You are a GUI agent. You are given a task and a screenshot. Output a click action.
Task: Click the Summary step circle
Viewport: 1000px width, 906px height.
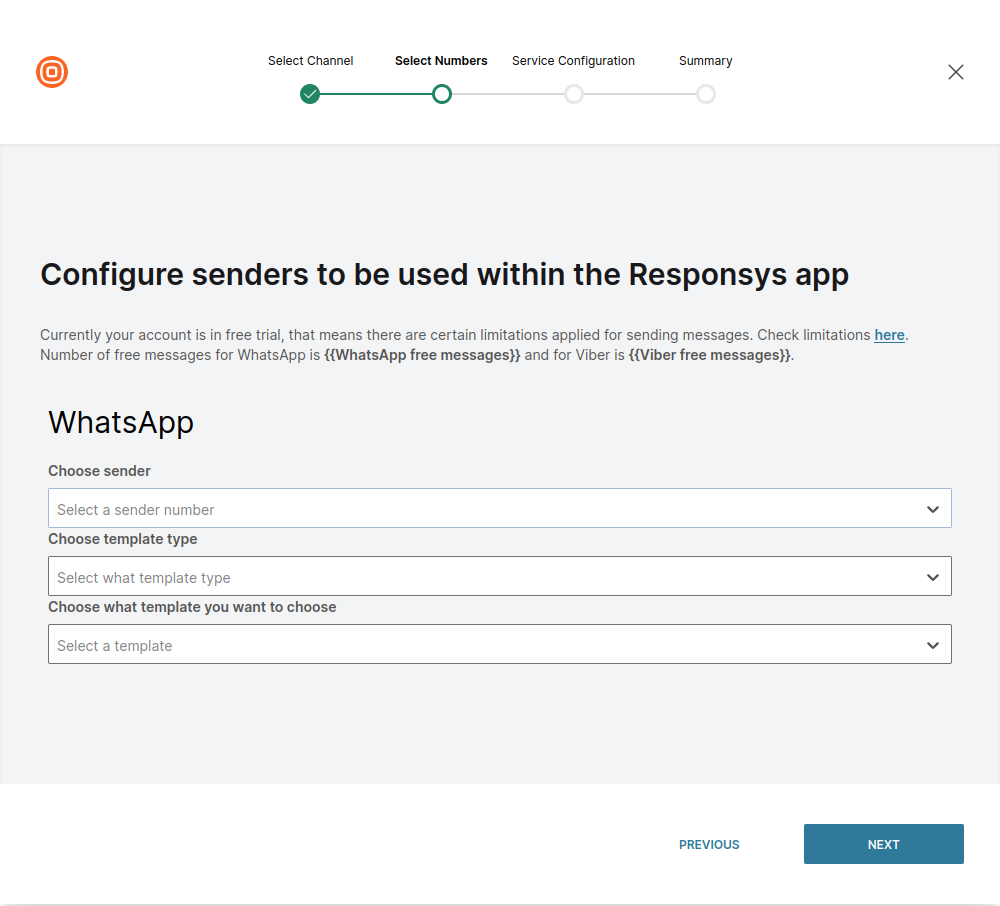pos(706,94)
